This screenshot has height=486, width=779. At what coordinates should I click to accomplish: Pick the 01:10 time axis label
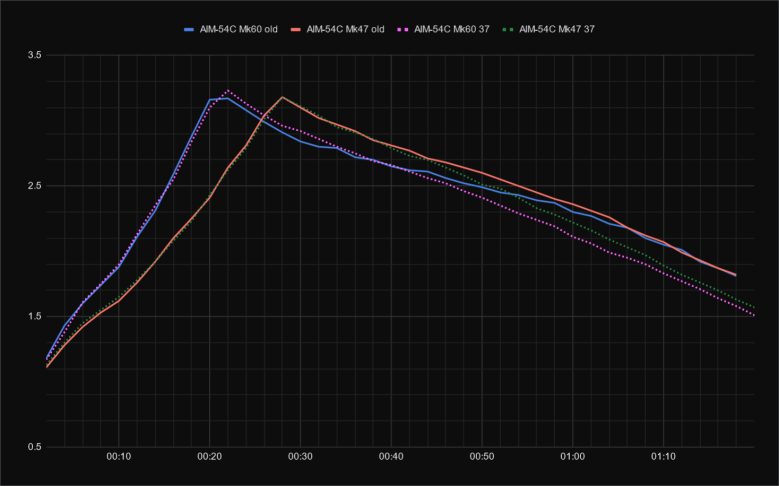click(x=663, y=457)
